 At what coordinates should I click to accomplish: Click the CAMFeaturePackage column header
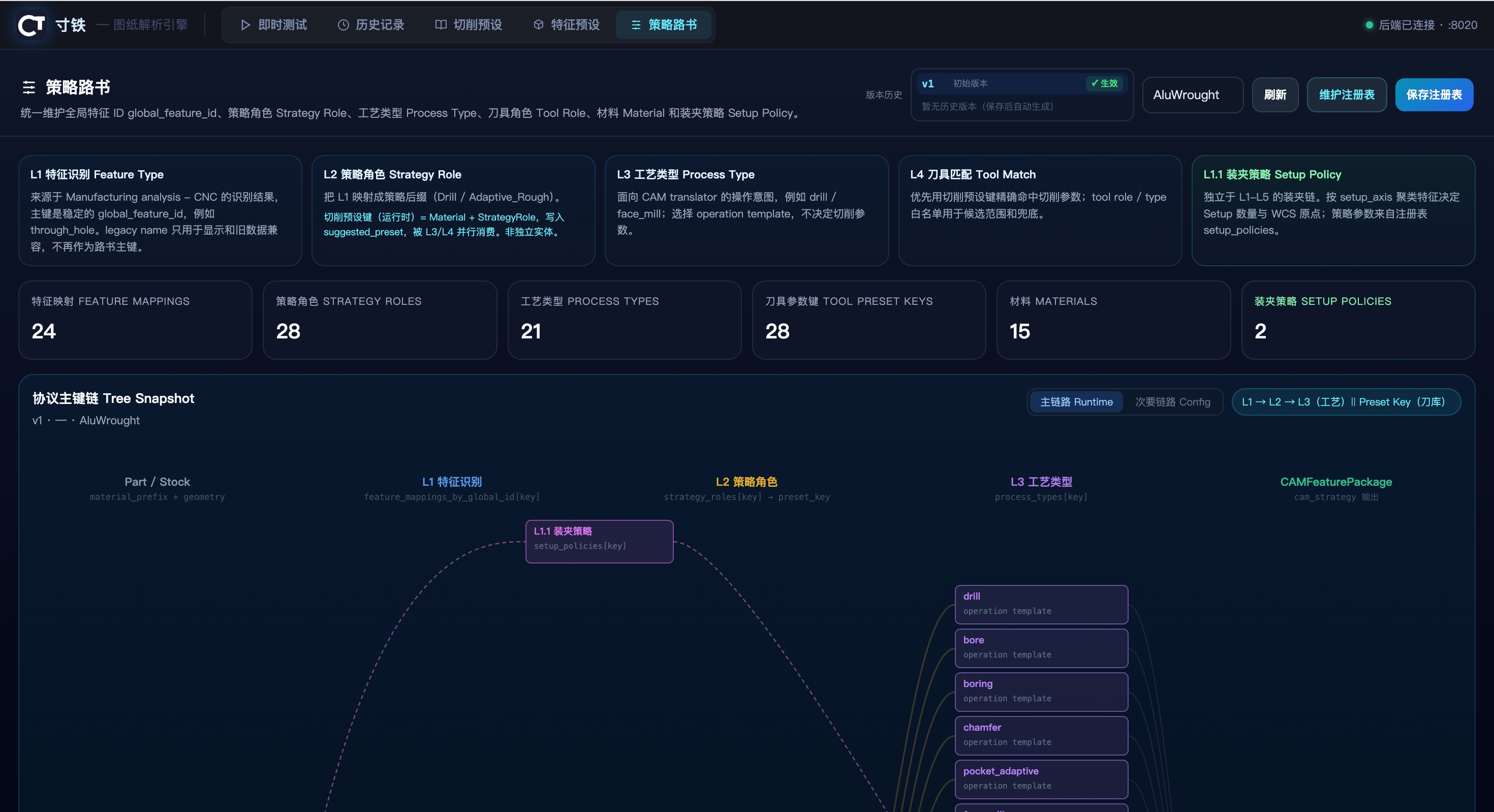1335,482
